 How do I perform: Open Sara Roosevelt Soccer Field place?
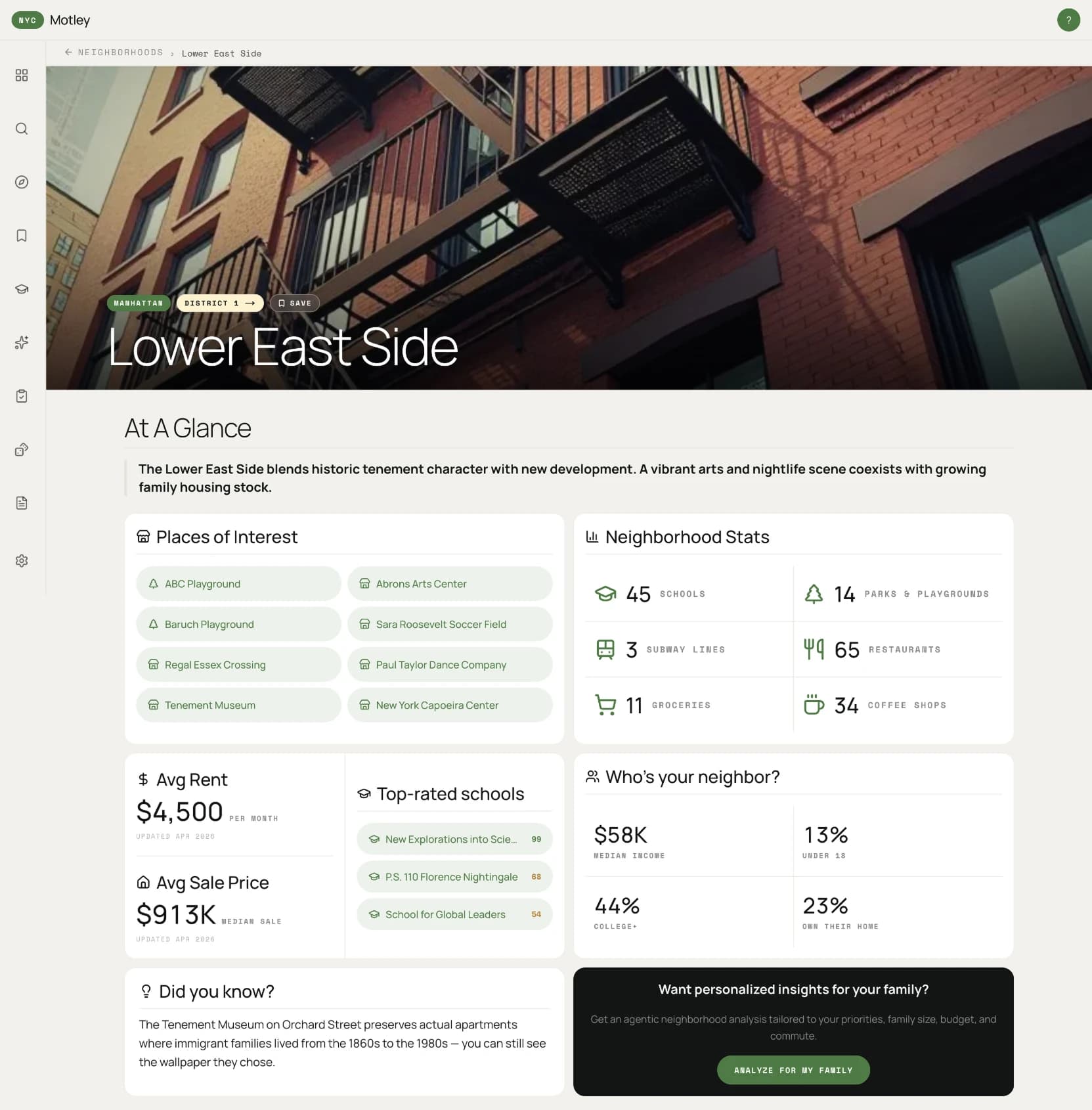[x=450, y=624]
